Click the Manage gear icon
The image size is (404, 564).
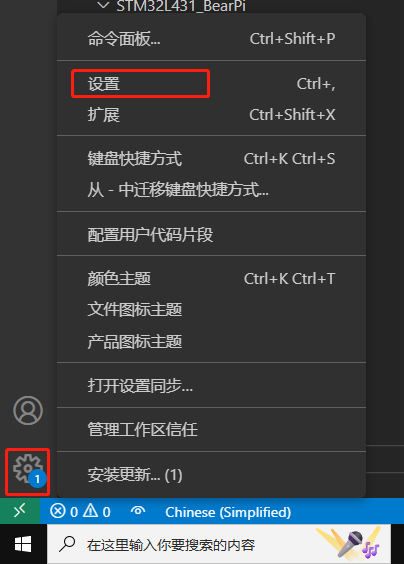click(x=28, y=470)
